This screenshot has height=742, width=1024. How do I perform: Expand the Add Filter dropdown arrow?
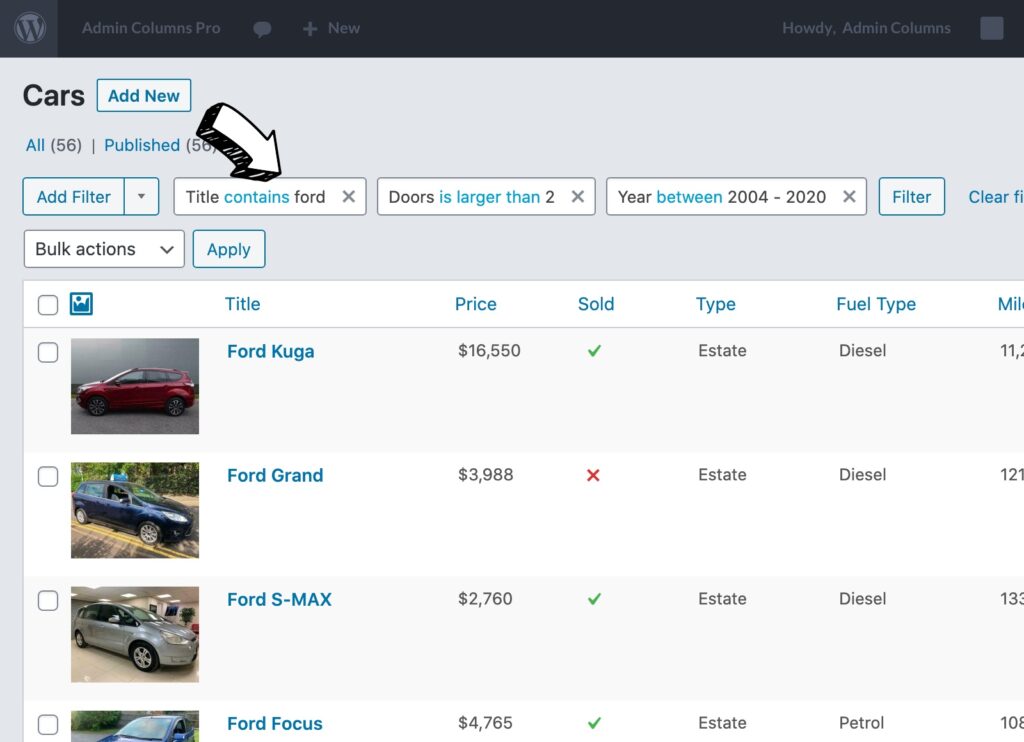(143, 197)
